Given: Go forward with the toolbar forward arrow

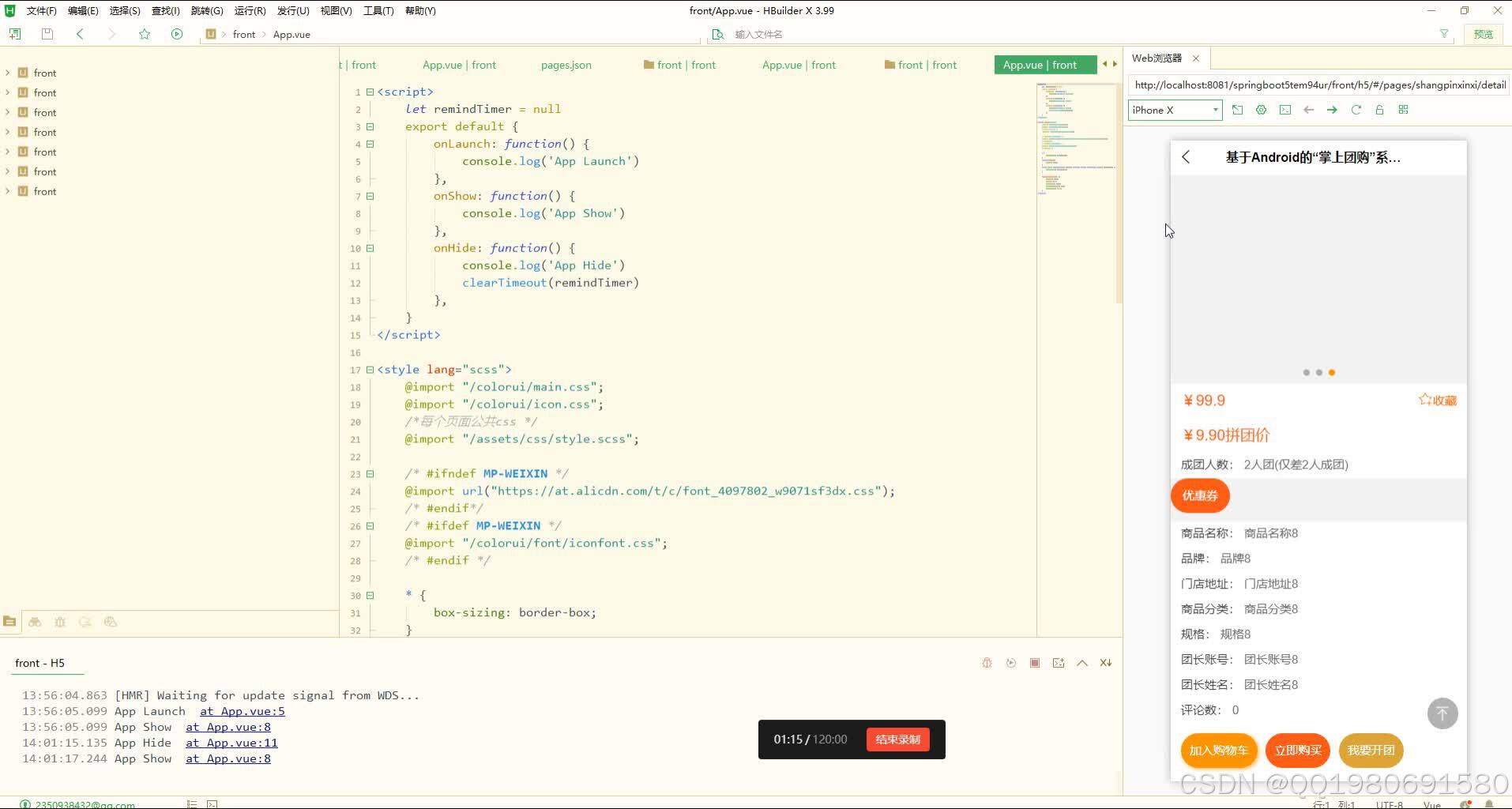Looking at the screenshot, I should [111, 34].
